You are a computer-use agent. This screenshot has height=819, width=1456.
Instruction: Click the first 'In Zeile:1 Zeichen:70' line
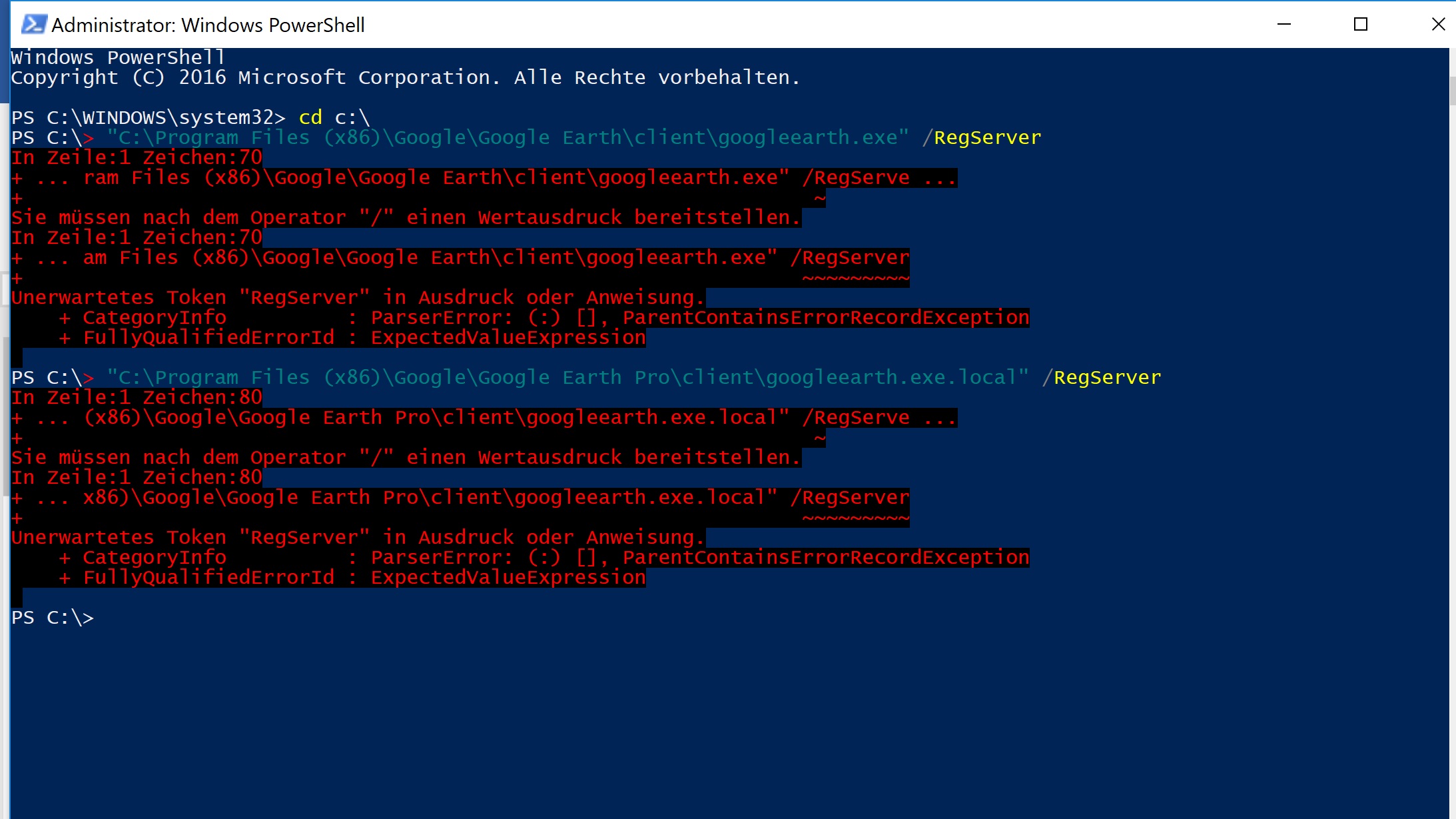[137, 158]
